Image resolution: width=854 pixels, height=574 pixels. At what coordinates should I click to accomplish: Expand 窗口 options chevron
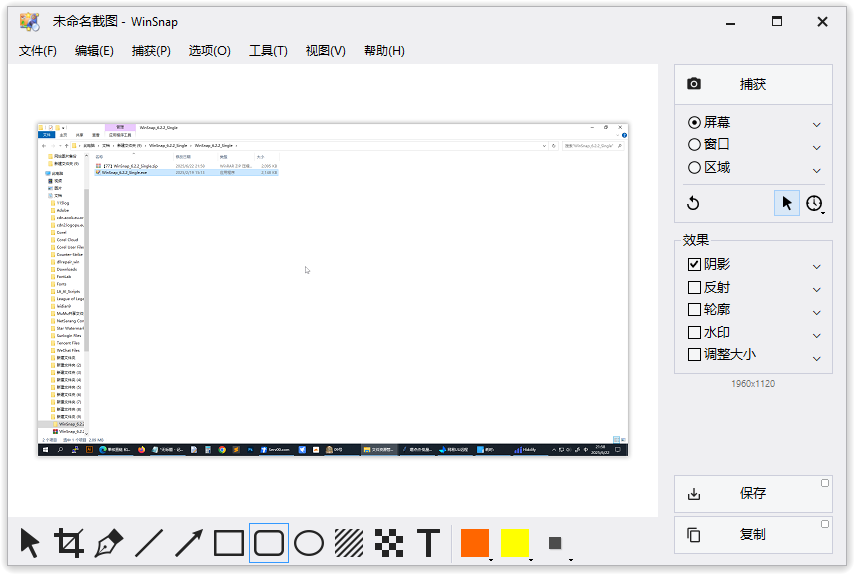816,148
